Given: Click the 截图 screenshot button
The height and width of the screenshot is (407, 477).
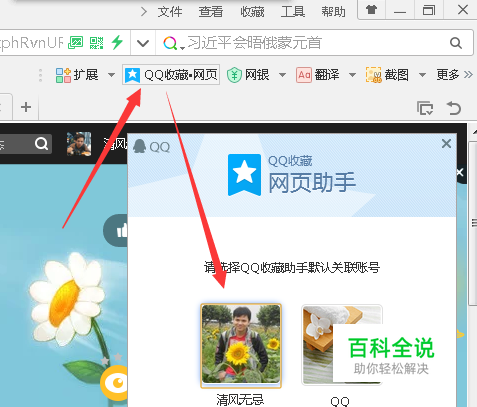Looking at the screenshot, I should click(x=387, y=75).
